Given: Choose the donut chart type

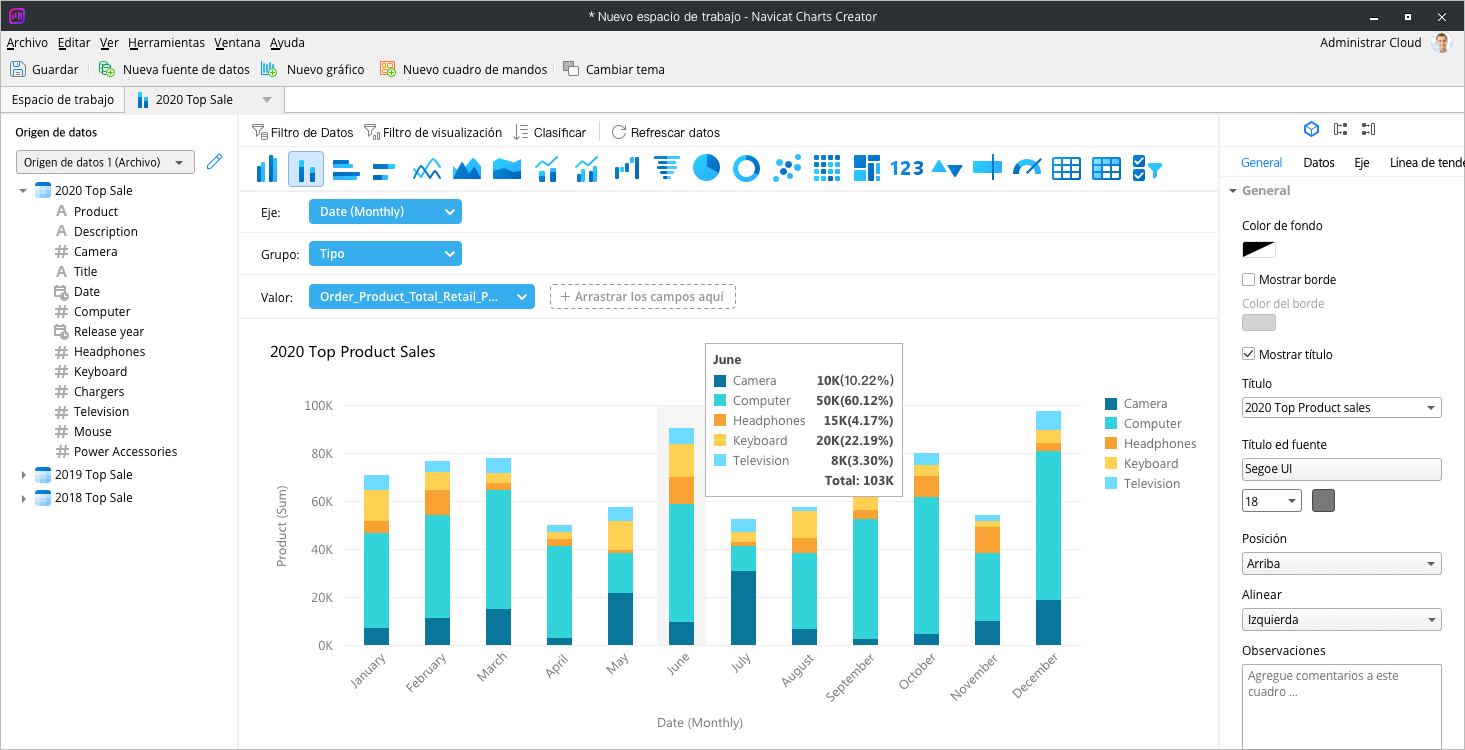Looking at the screenshot, I should tap(746, 169).
